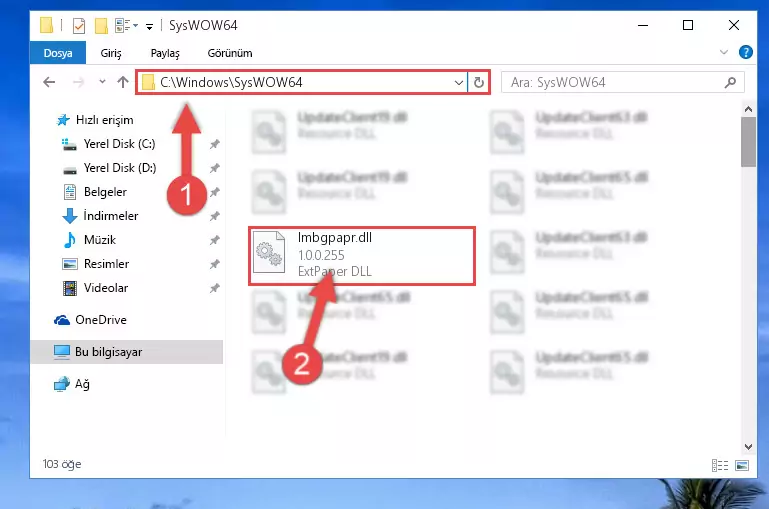
Task: Minimize the SysWOW64 window
Action: (x=642, y=25)
